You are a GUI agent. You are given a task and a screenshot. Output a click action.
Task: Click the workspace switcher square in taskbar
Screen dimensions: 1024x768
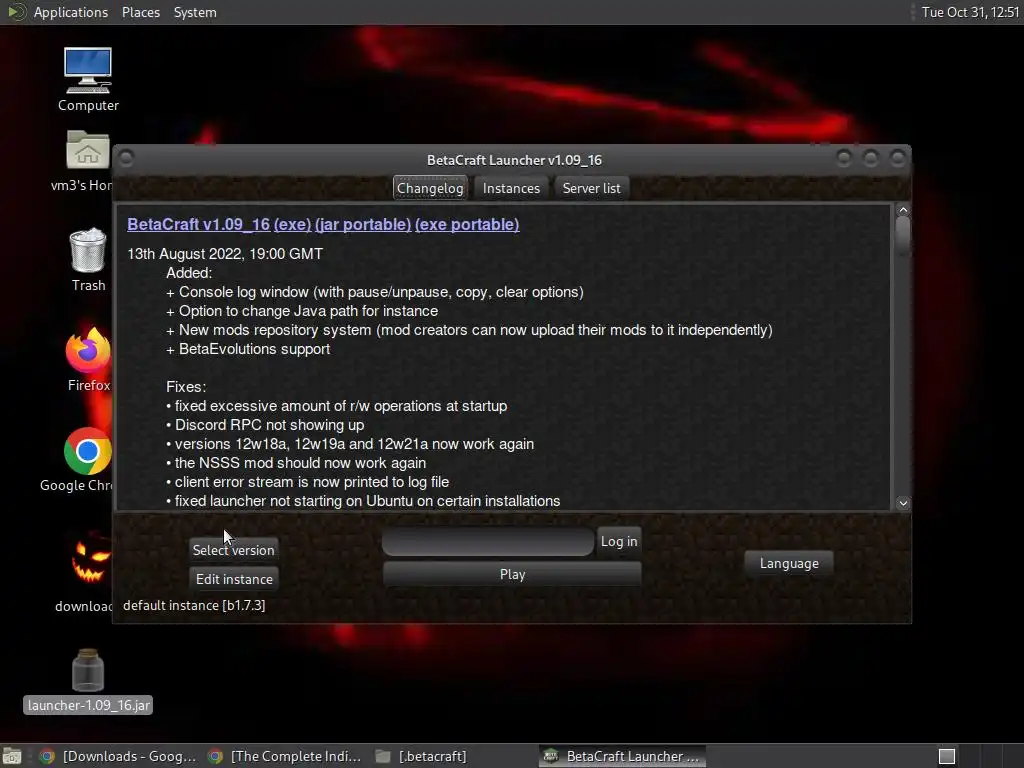pos(947,756)
